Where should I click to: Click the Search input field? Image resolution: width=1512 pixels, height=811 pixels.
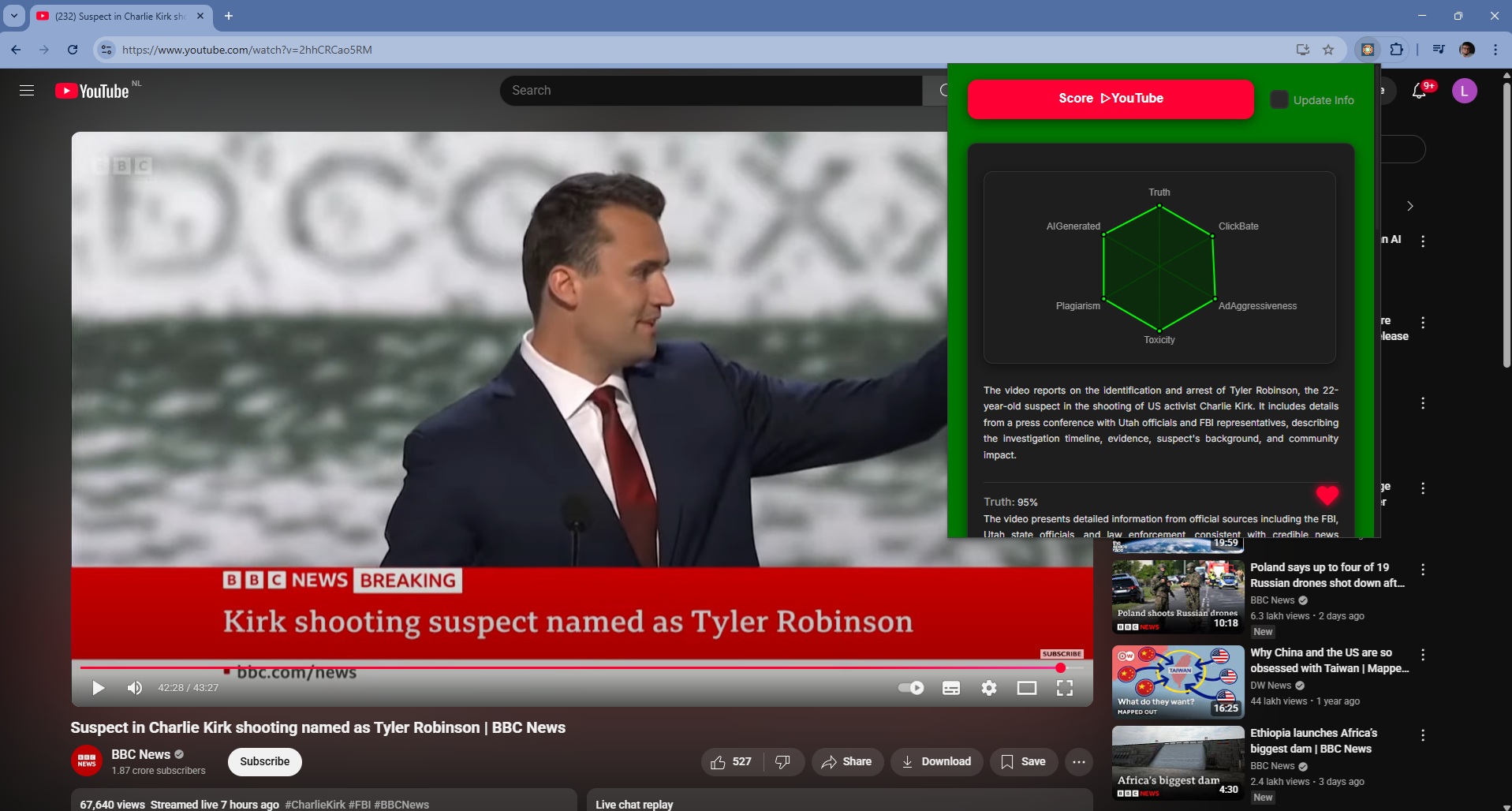point(710,91)
